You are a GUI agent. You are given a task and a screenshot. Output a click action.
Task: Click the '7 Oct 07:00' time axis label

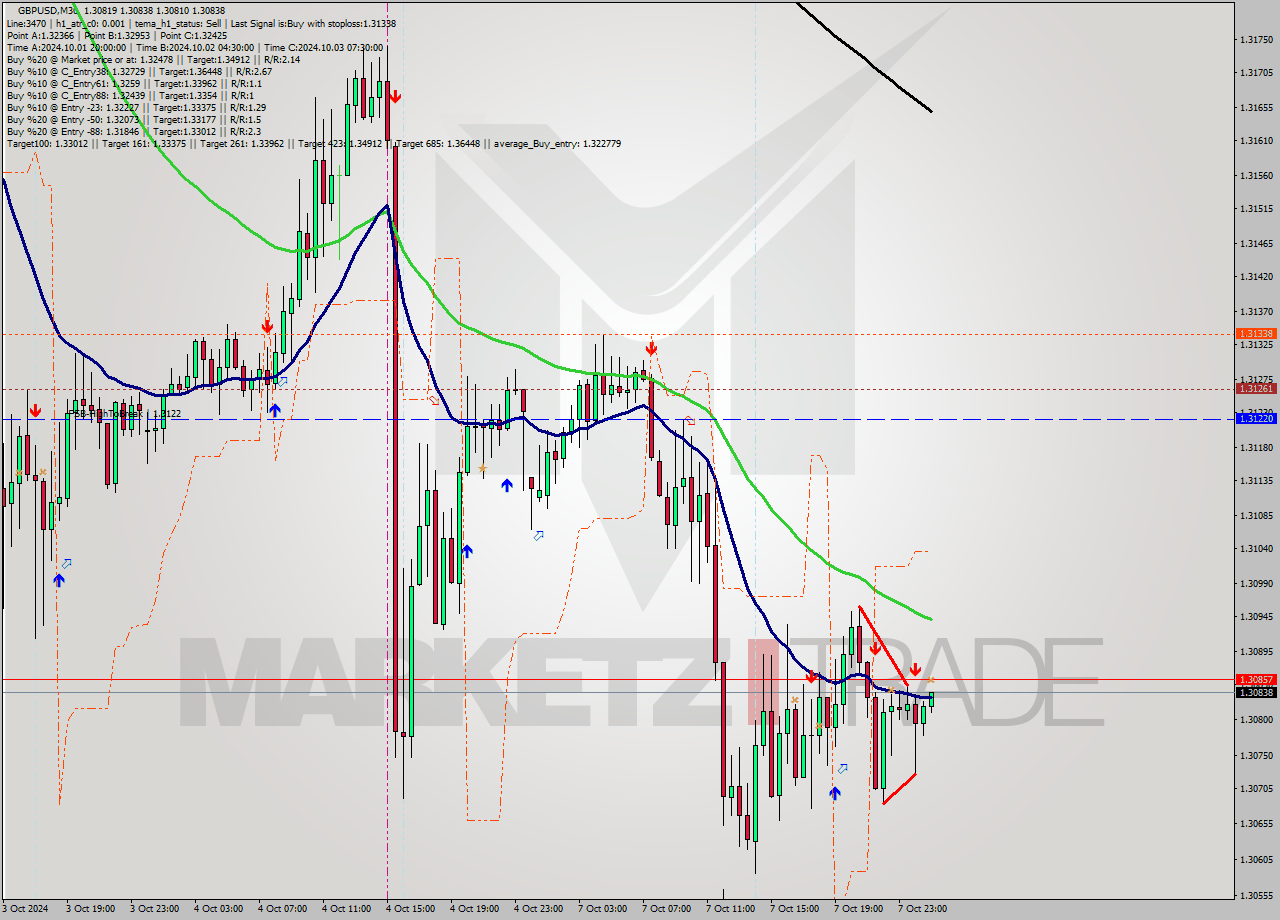(666, 909)
